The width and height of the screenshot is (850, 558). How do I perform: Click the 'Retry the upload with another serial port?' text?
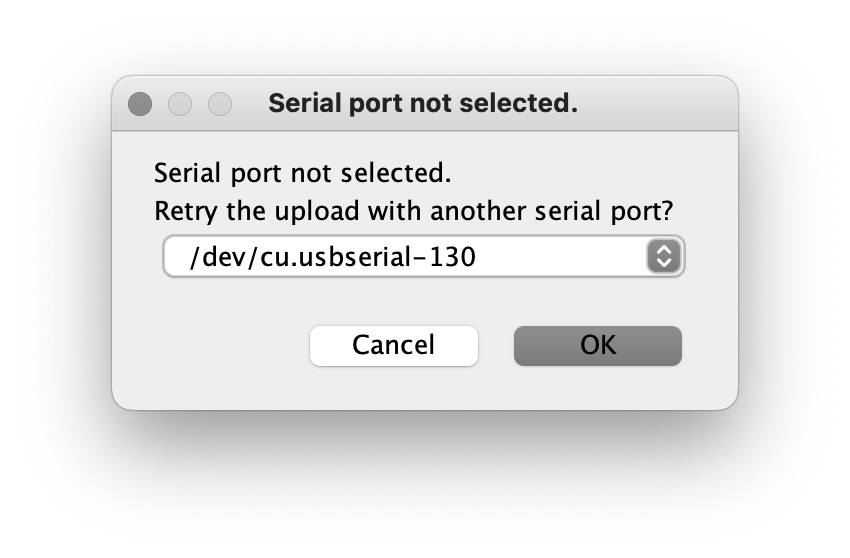tap(414, 211)
